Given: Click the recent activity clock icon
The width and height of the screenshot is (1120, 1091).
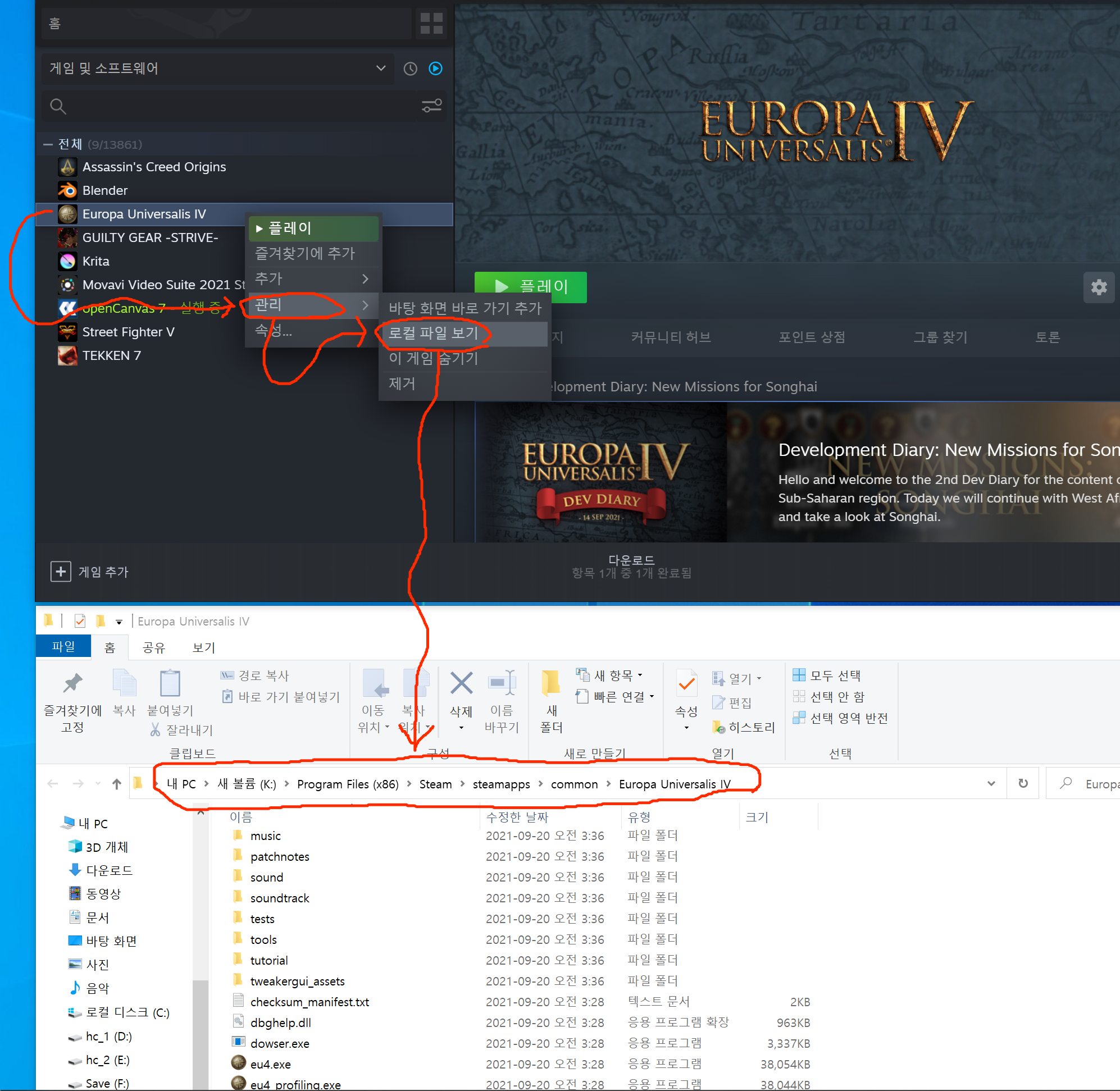Looking at the screenshot, I should (x=411, y=69).
